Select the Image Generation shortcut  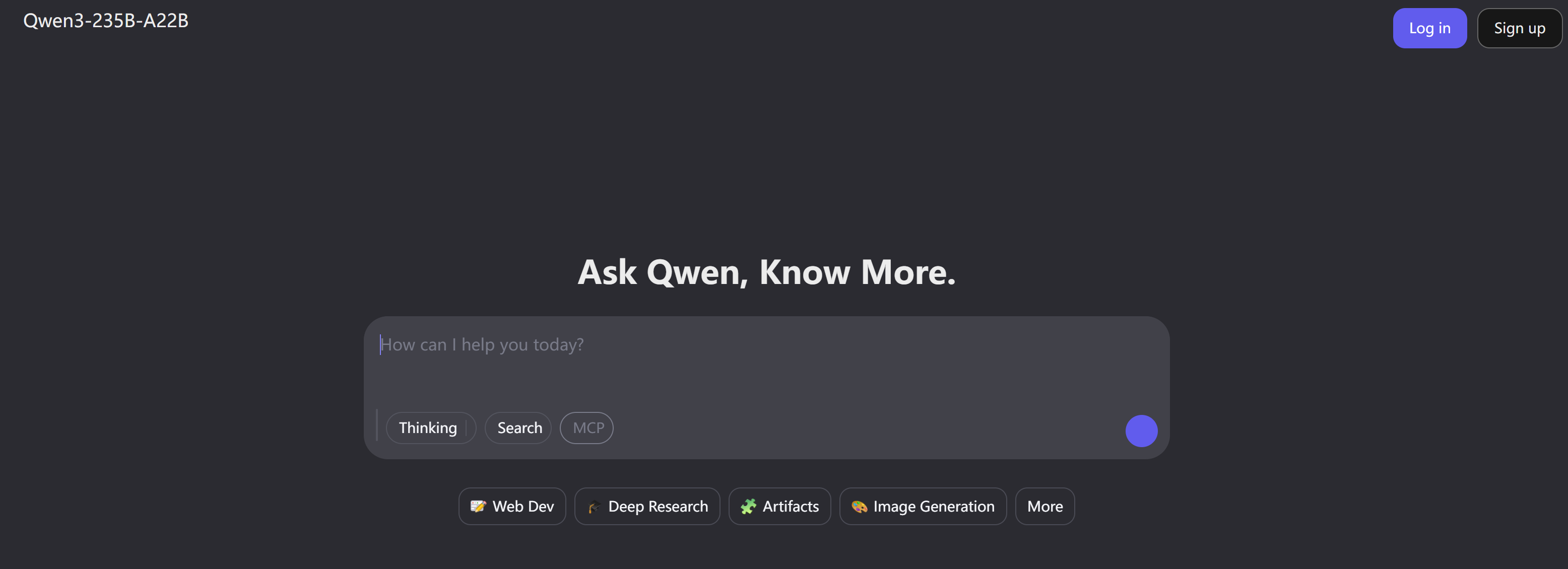tap(922, 507)
